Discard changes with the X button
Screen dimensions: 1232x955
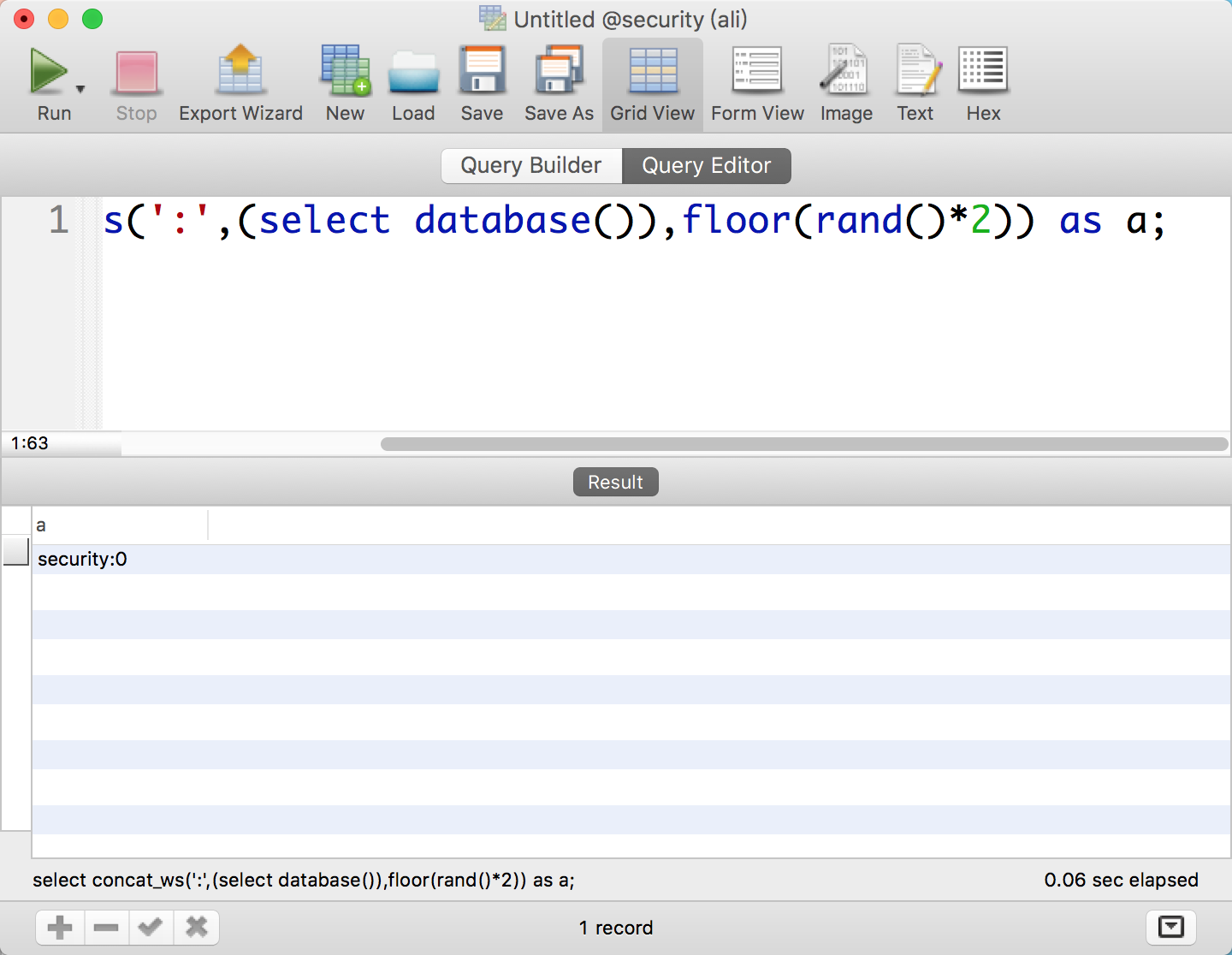(x=197, y=928)
